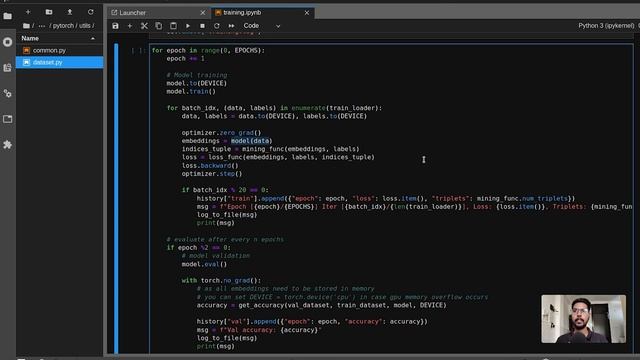Restart kernel and run all cells
The width and height of the screenshot is (640, 360).
coord(231,26)
